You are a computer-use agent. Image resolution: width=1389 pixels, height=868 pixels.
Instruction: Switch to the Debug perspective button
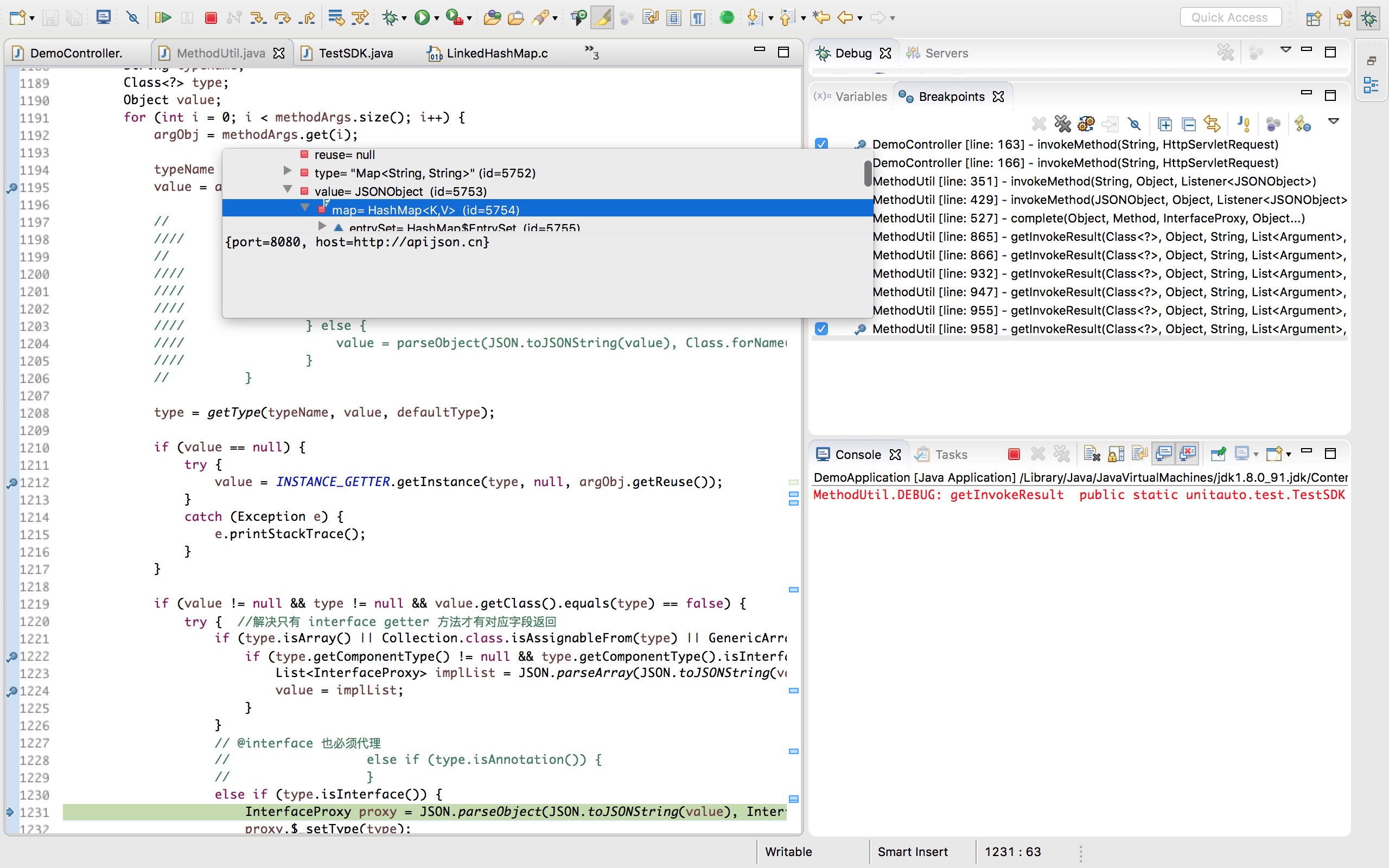(x=1369, y=18)
